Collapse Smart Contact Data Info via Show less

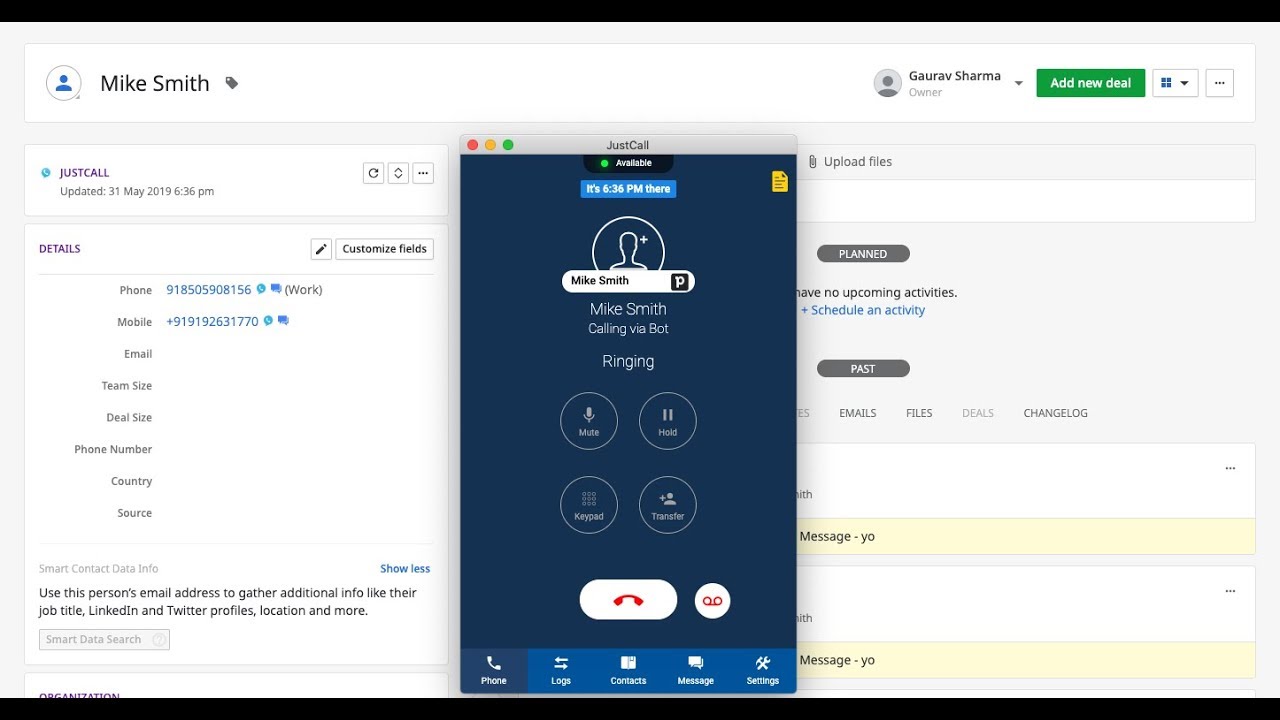[x=404, y=568]
